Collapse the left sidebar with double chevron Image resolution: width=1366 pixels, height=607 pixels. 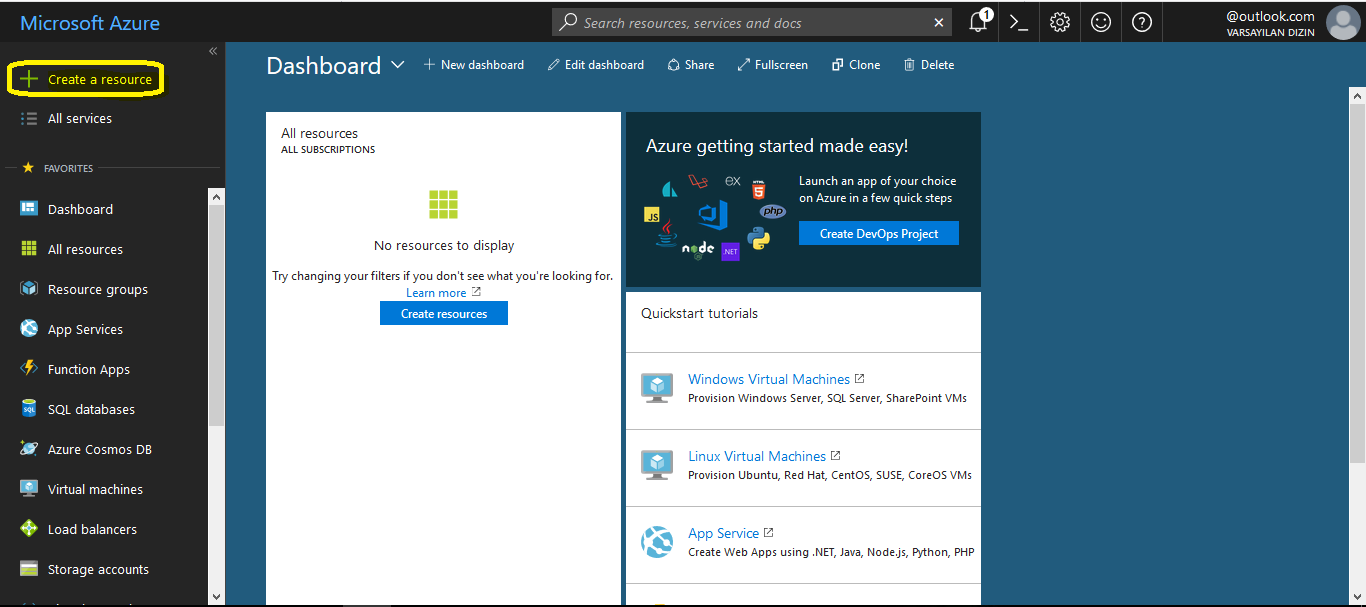coord(213,51)
